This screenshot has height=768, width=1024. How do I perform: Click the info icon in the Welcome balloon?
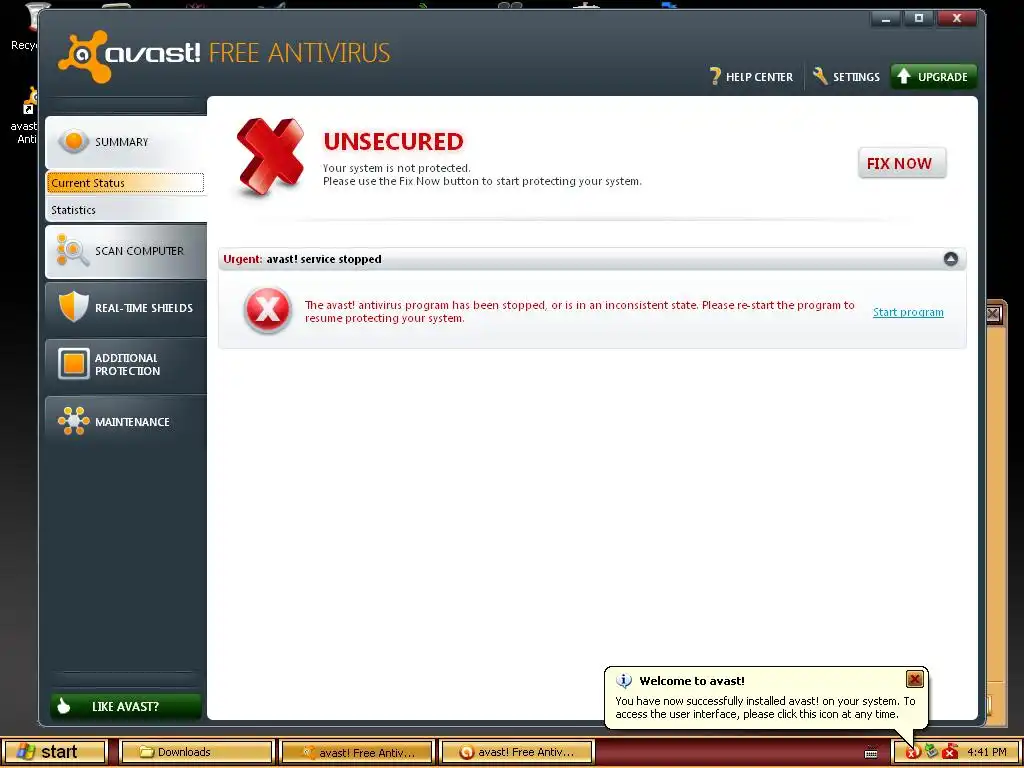point(624,680)
